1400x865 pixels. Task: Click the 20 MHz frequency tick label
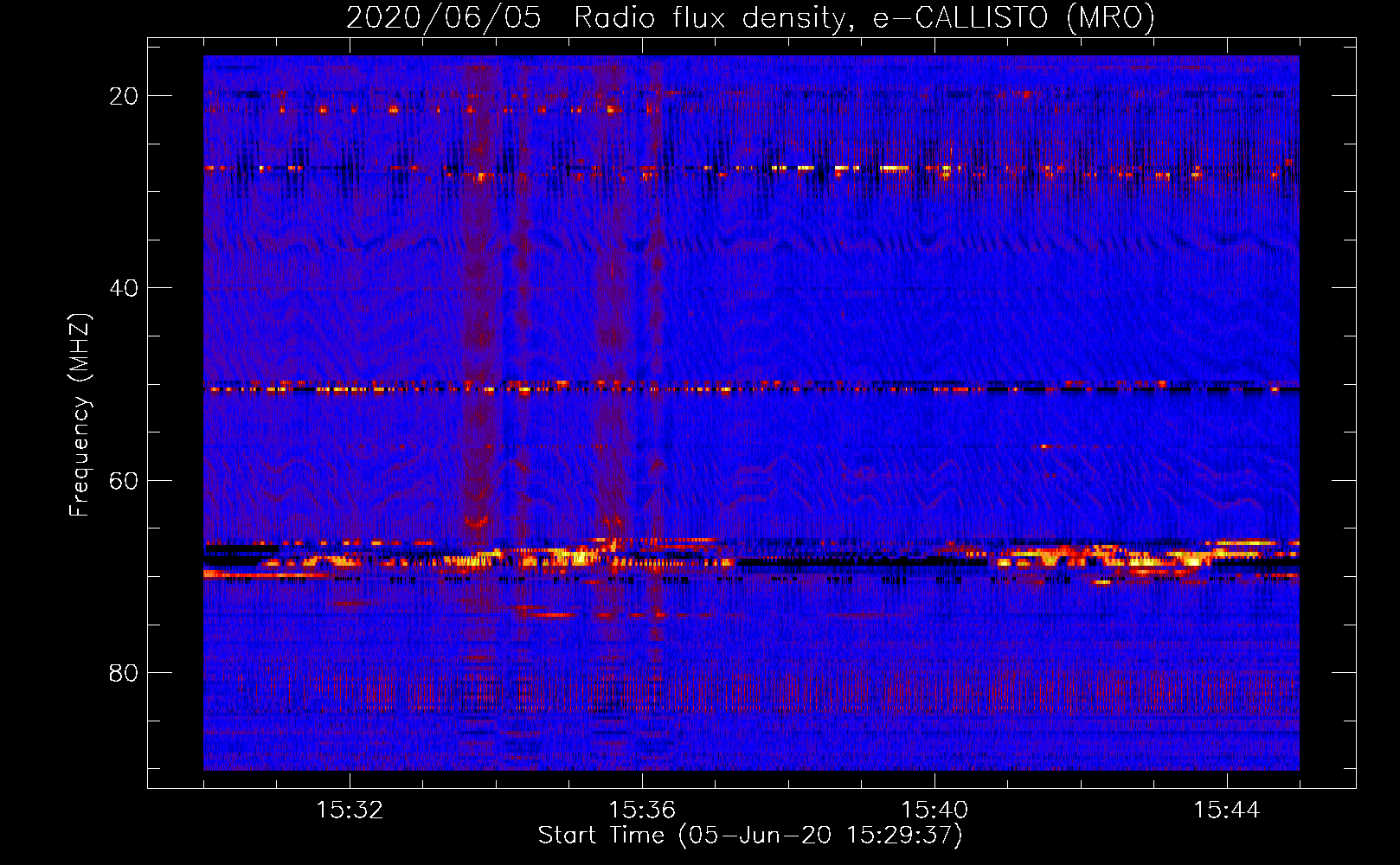click(124, 96)
